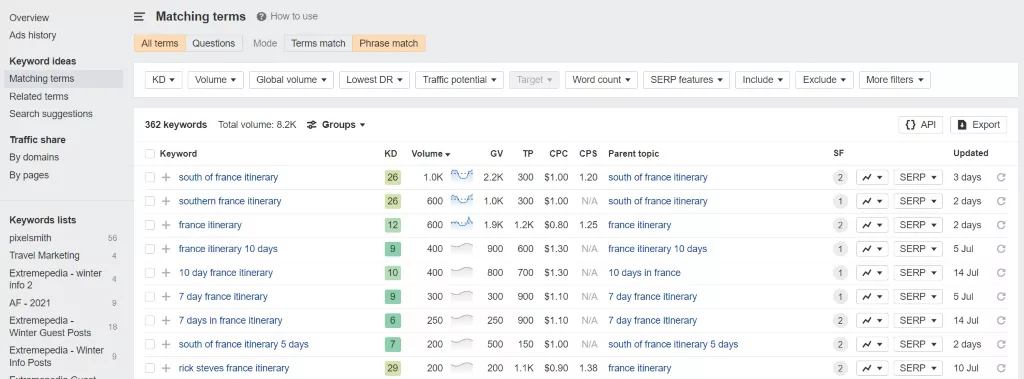Expand the Groups dropdown
The height and width of the screenshot is (379, 1024).
pos(336,125)
